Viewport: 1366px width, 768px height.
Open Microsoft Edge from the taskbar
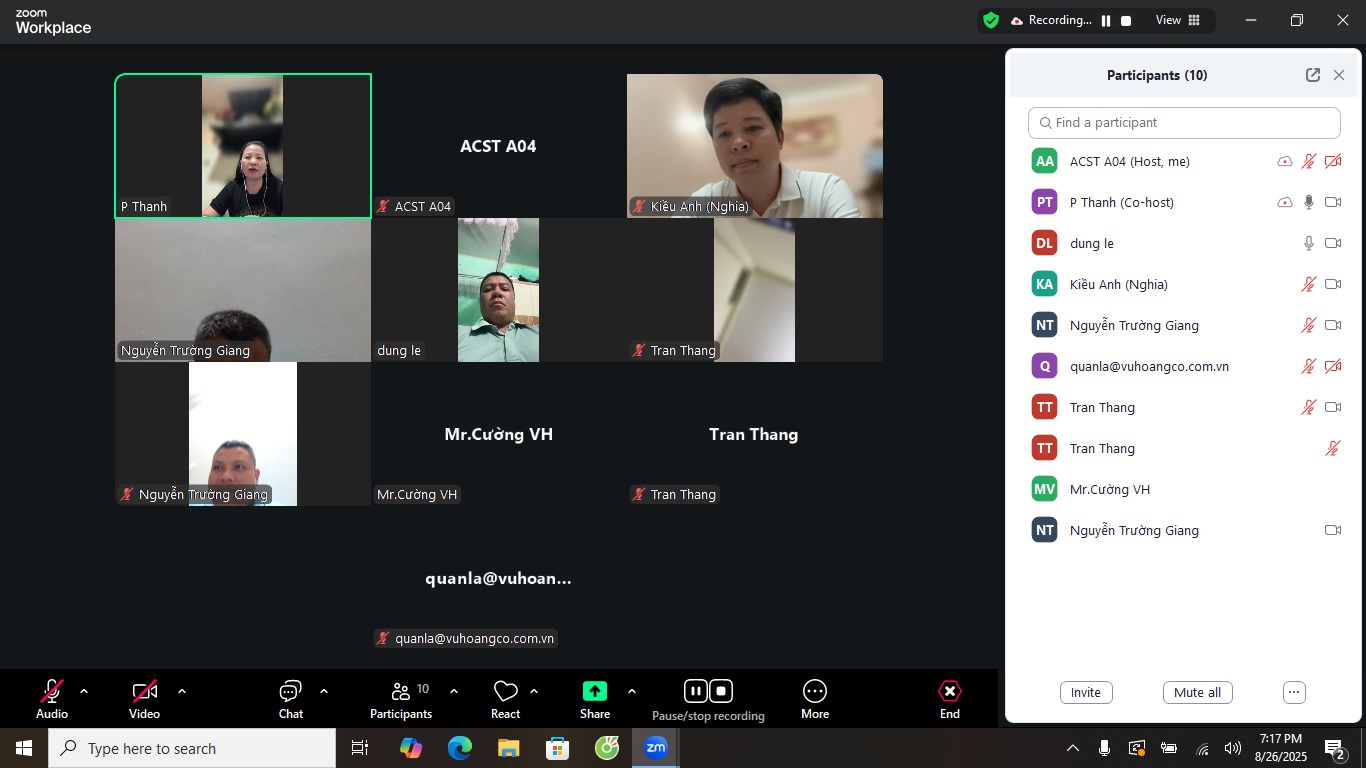click(x=459, y=748)
